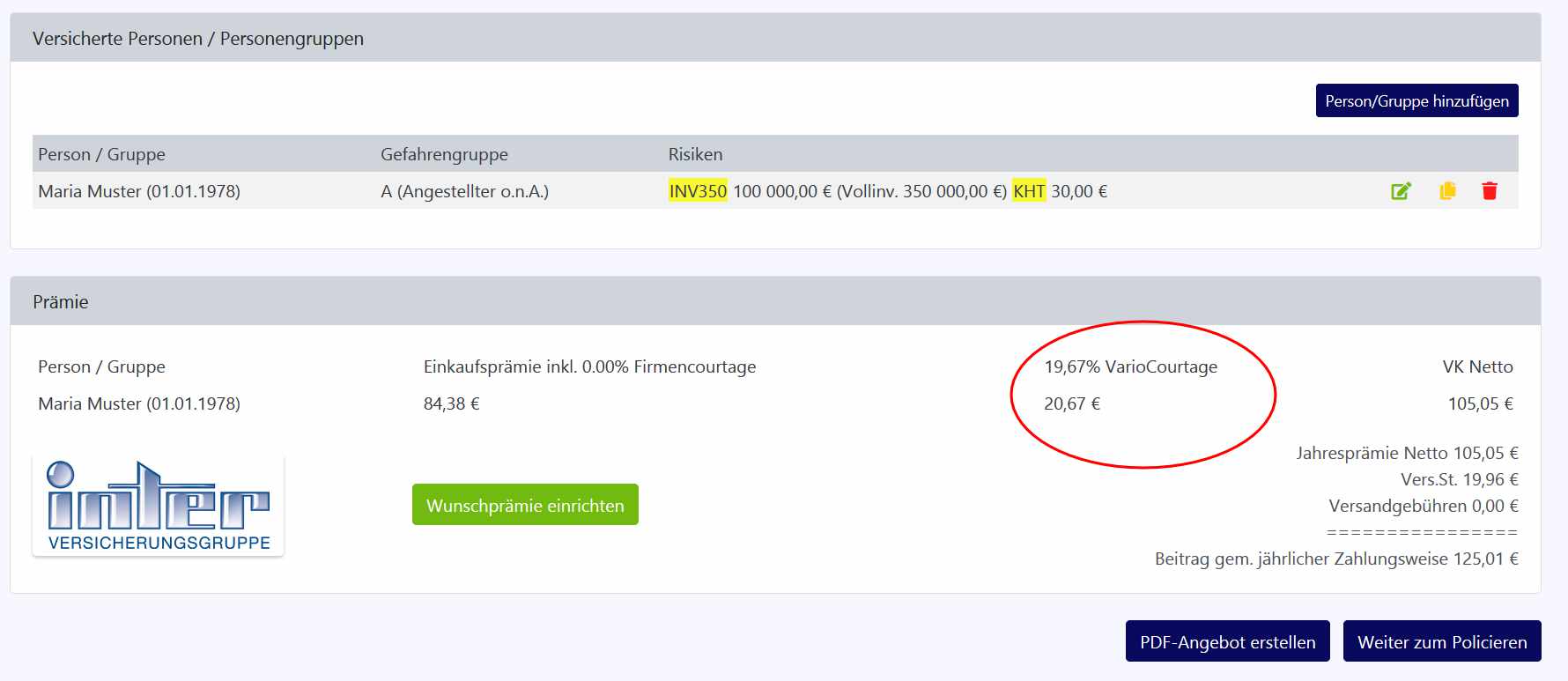Click the 19,67% VarioCourtage label
The width and height of the screenshot is (1568, 681).
click(x=1130, y=366)
